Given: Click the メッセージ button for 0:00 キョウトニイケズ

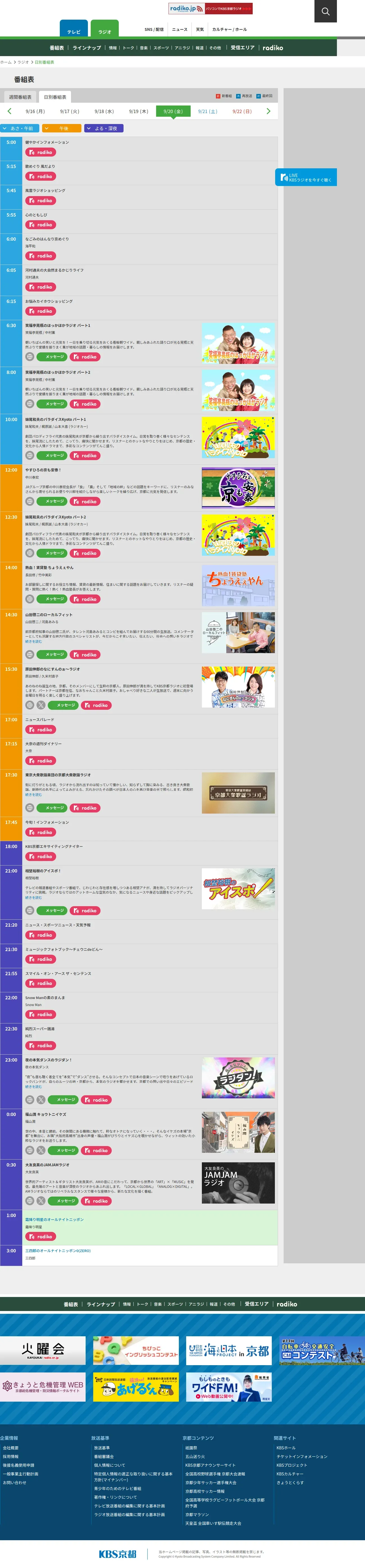Looking at the screenshot, I should pyautogui.click(x=63, y=1151).
